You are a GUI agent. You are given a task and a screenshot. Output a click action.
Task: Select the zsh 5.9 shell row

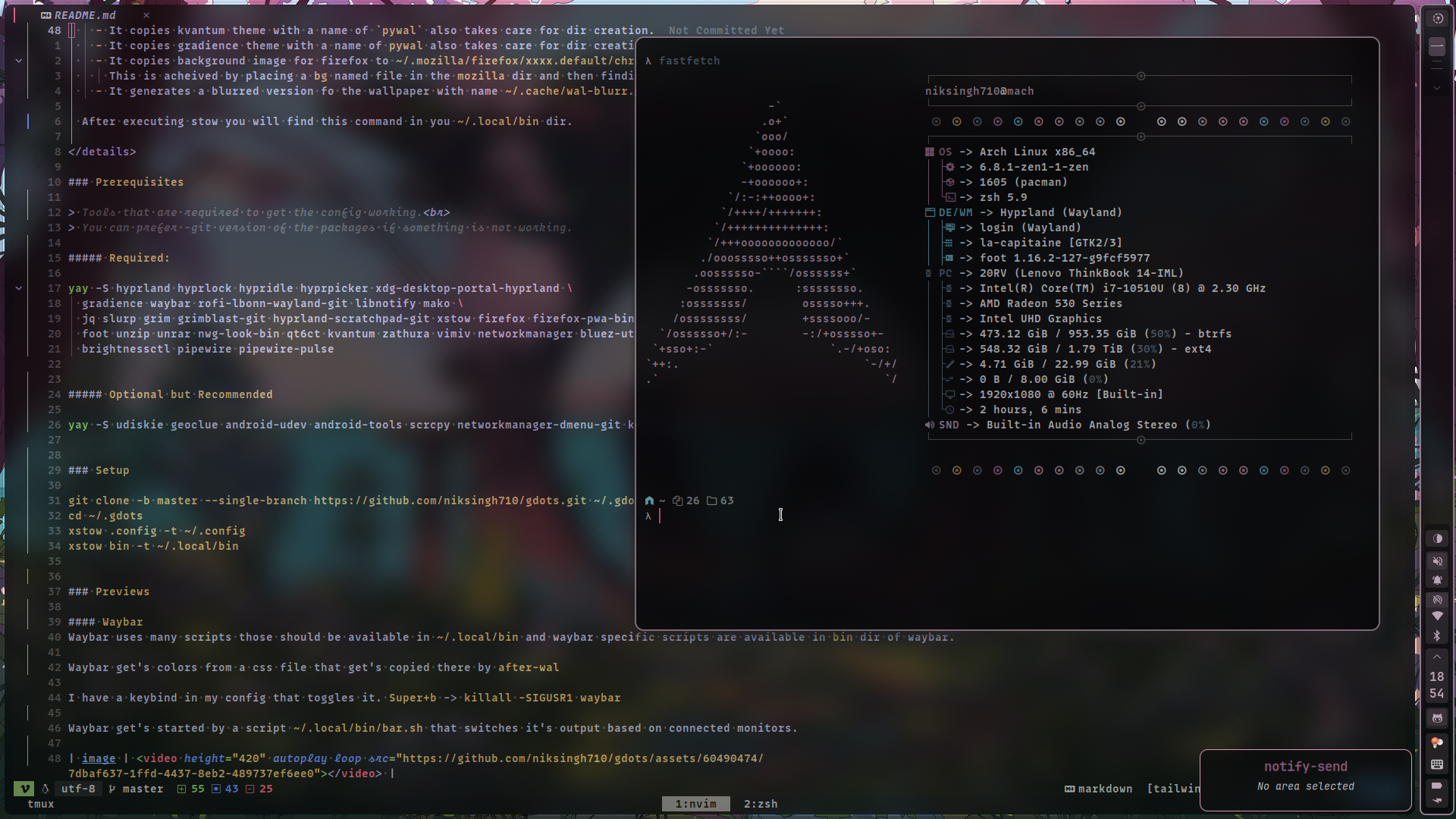pos(986,197)
